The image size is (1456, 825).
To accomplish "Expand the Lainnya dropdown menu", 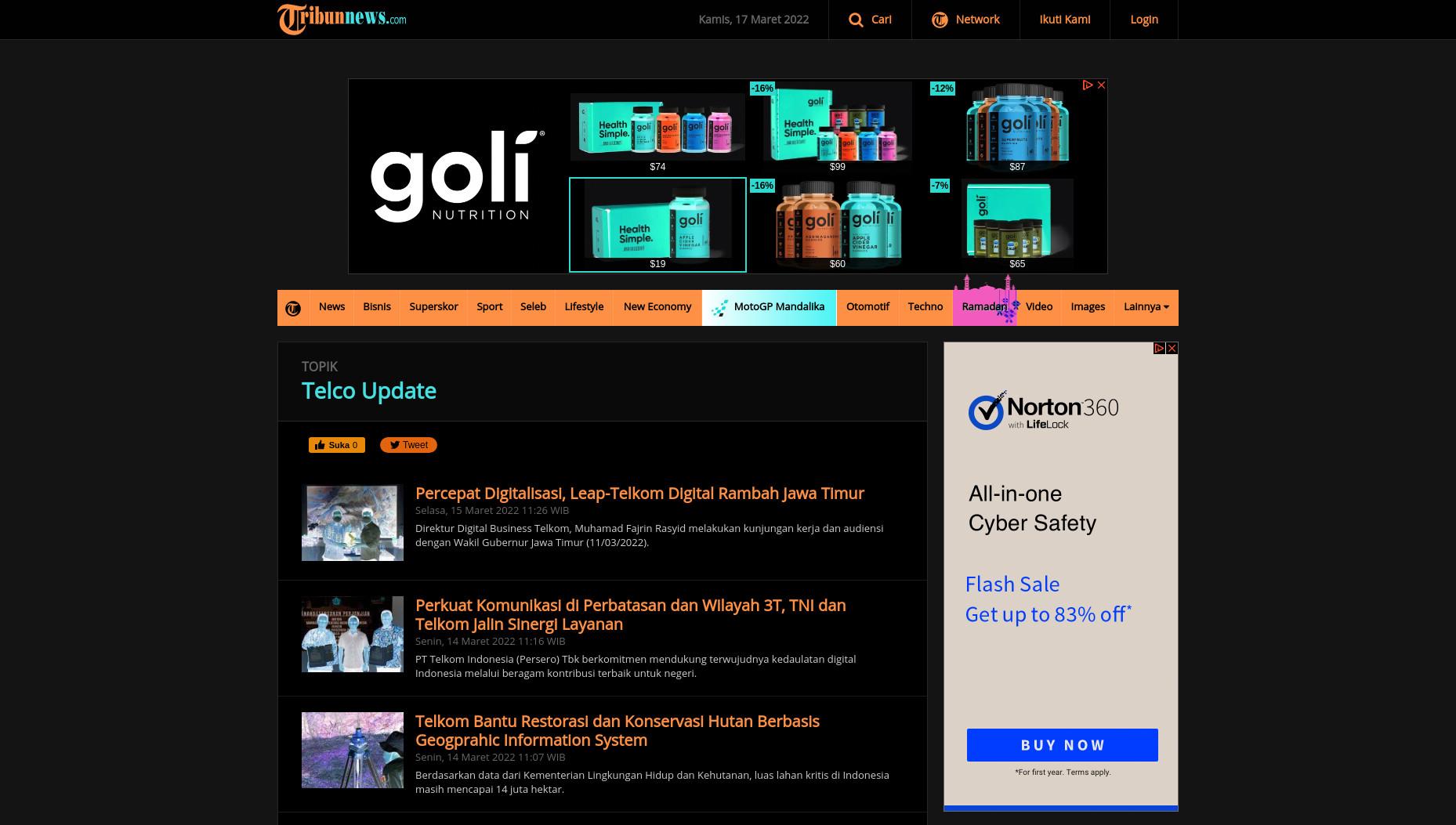I will tap(1146, 307).
